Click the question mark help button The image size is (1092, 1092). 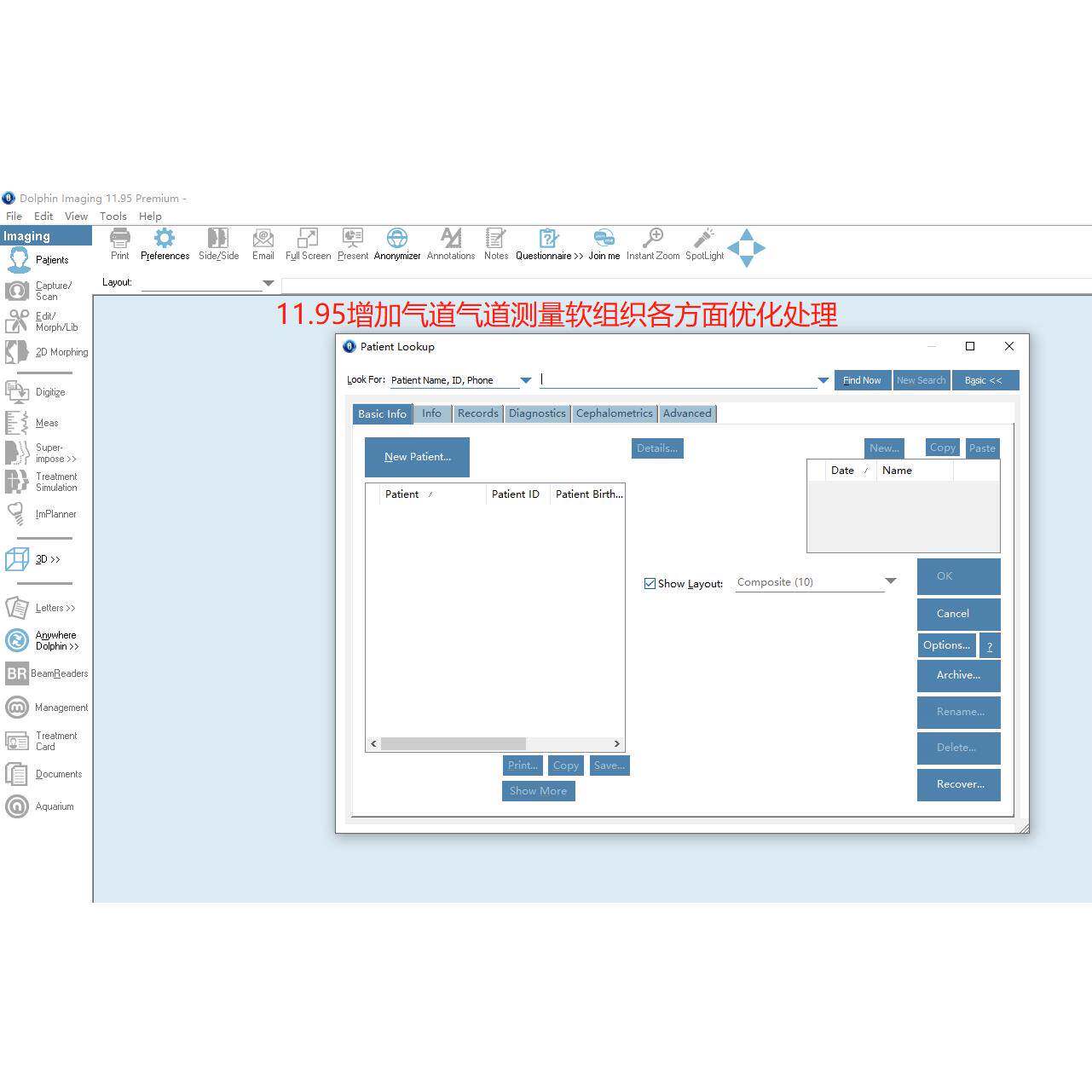point(990,645)
